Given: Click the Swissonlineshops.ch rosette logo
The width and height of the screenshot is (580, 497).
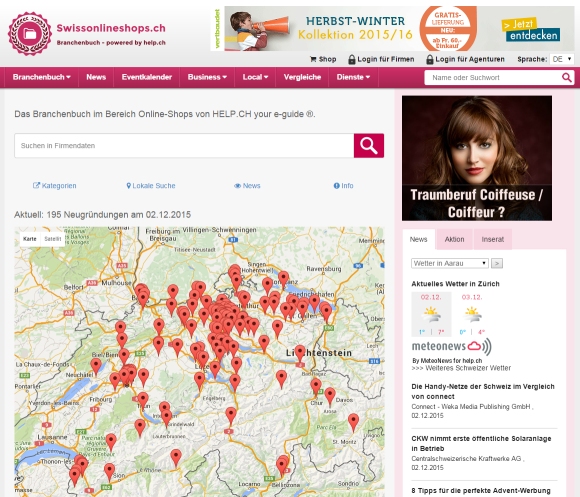Looking at the screenshot, I should point(30,34).
